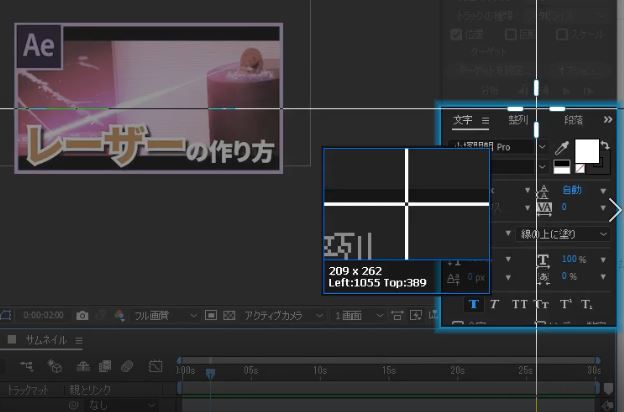
Task: Click the current time indicator playhead
Action: coord(210,373)
